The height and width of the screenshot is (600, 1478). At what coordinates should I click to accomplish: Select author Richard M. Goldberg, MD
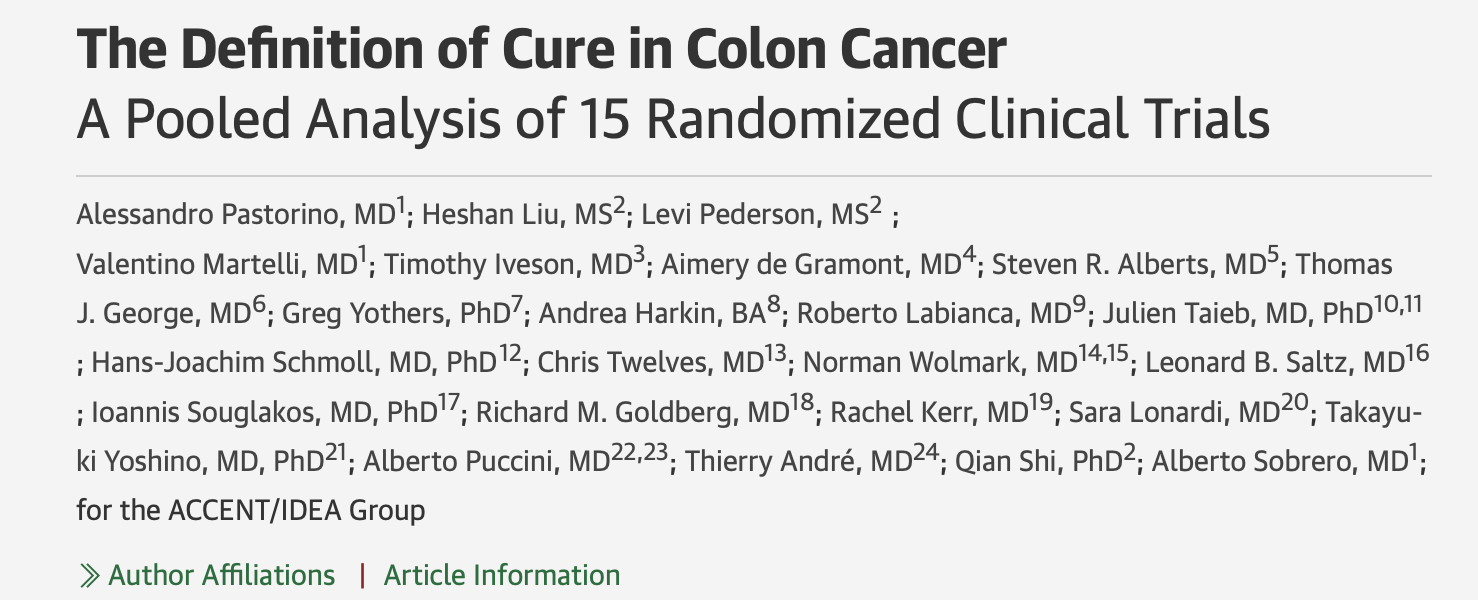(x=640, y=412)
